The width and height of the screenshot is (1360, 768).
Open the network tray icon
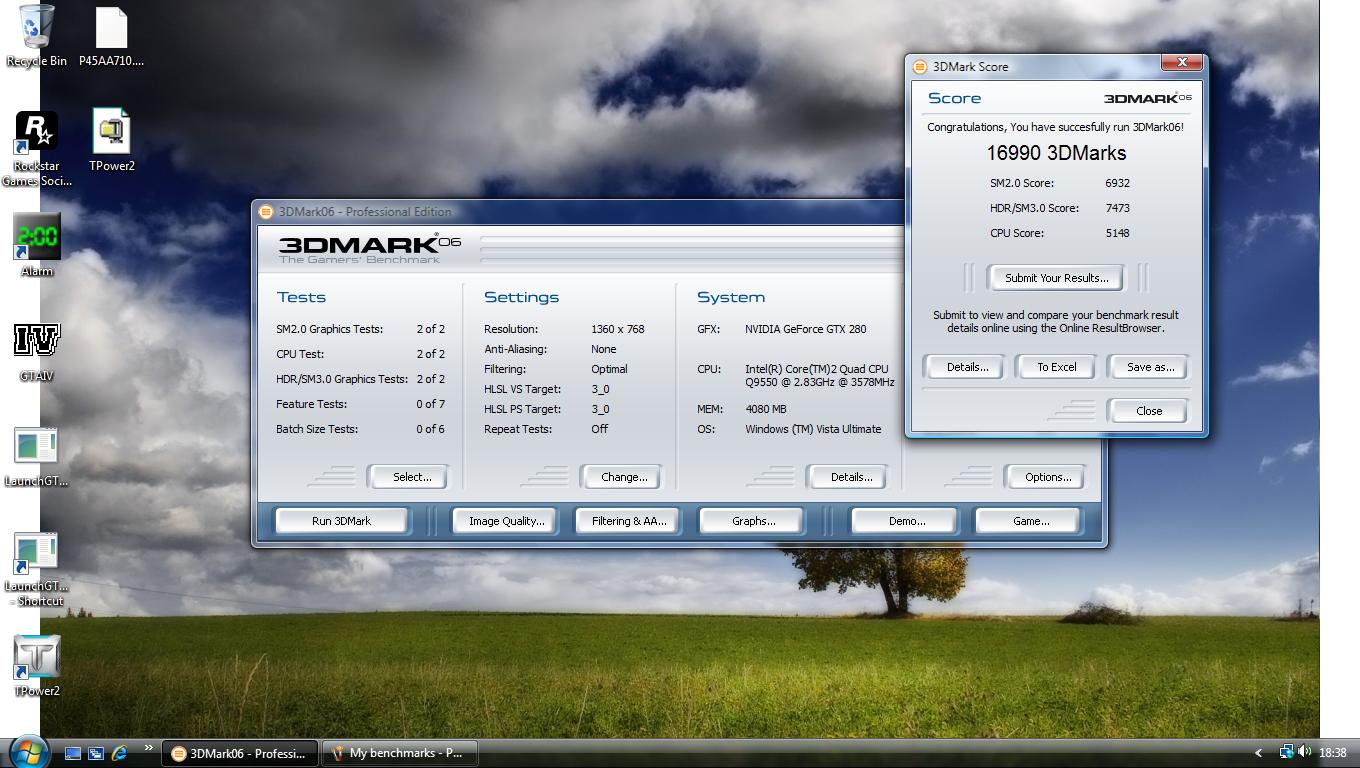(1286, 753)
